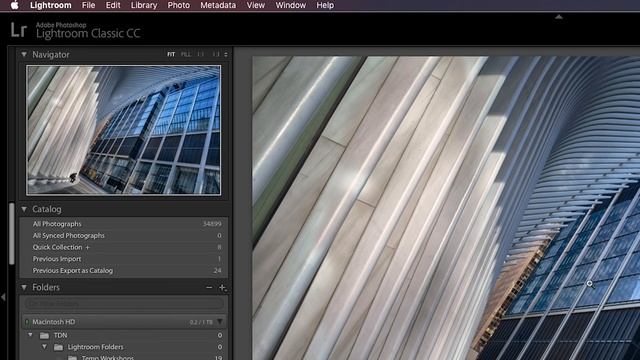This screenshot has width=640, height=360.
Task: Collapse the Catalog panel
Action: [24, 209]
